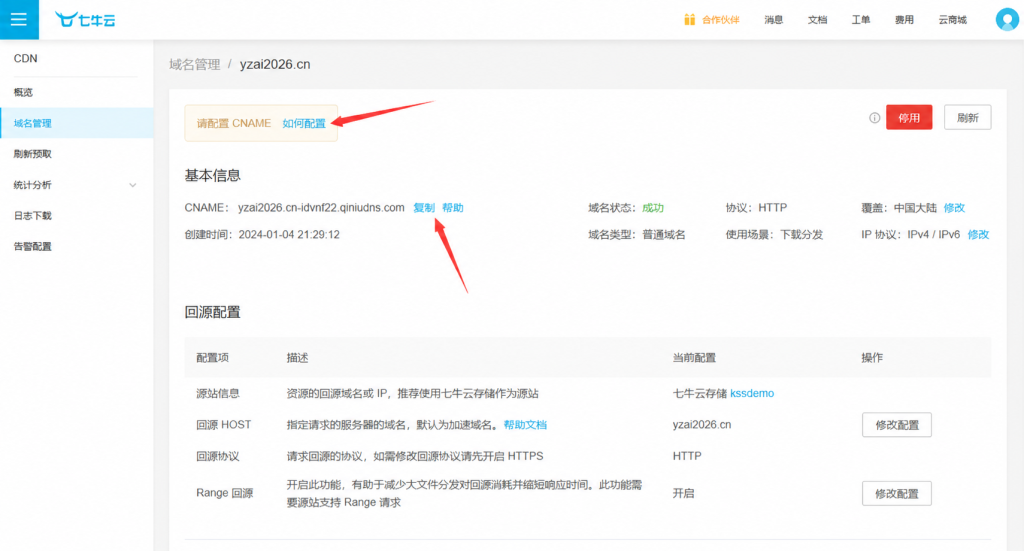Open the 帮助 link beside CNAME
Image resolution: width=1024 pixels, height=551 pixels.
pos(453,208)
